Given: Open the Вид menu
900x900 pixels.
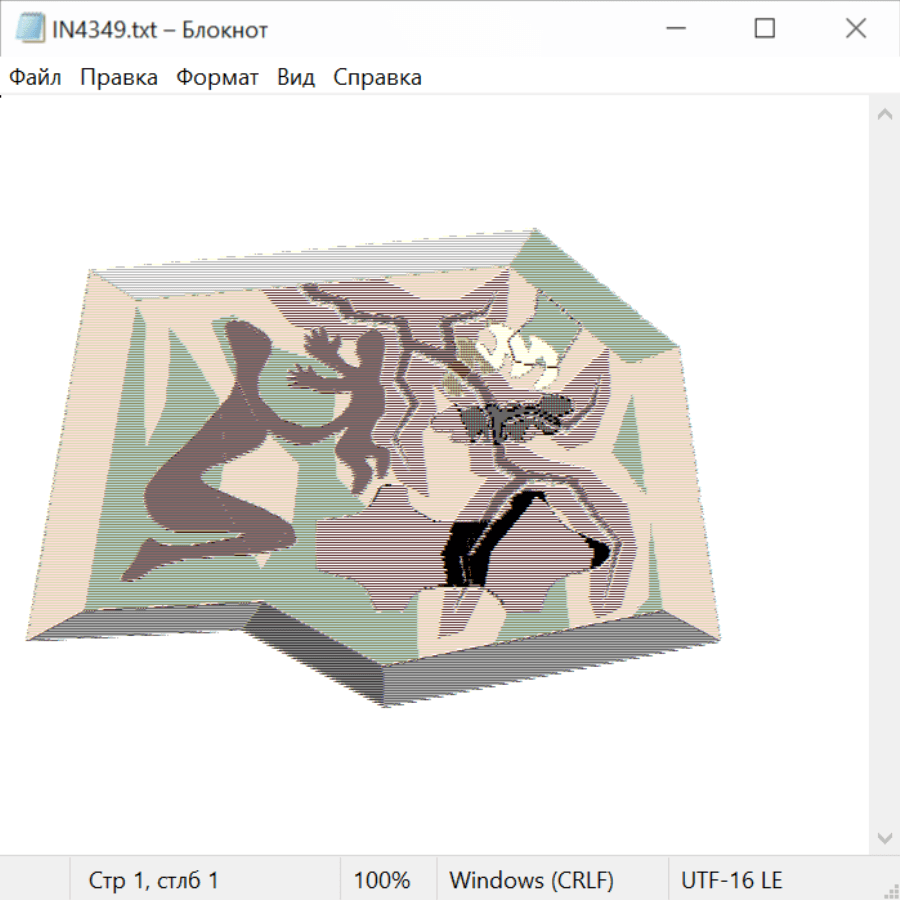Looking at the screenshot, I should click(x=295, y=77).
